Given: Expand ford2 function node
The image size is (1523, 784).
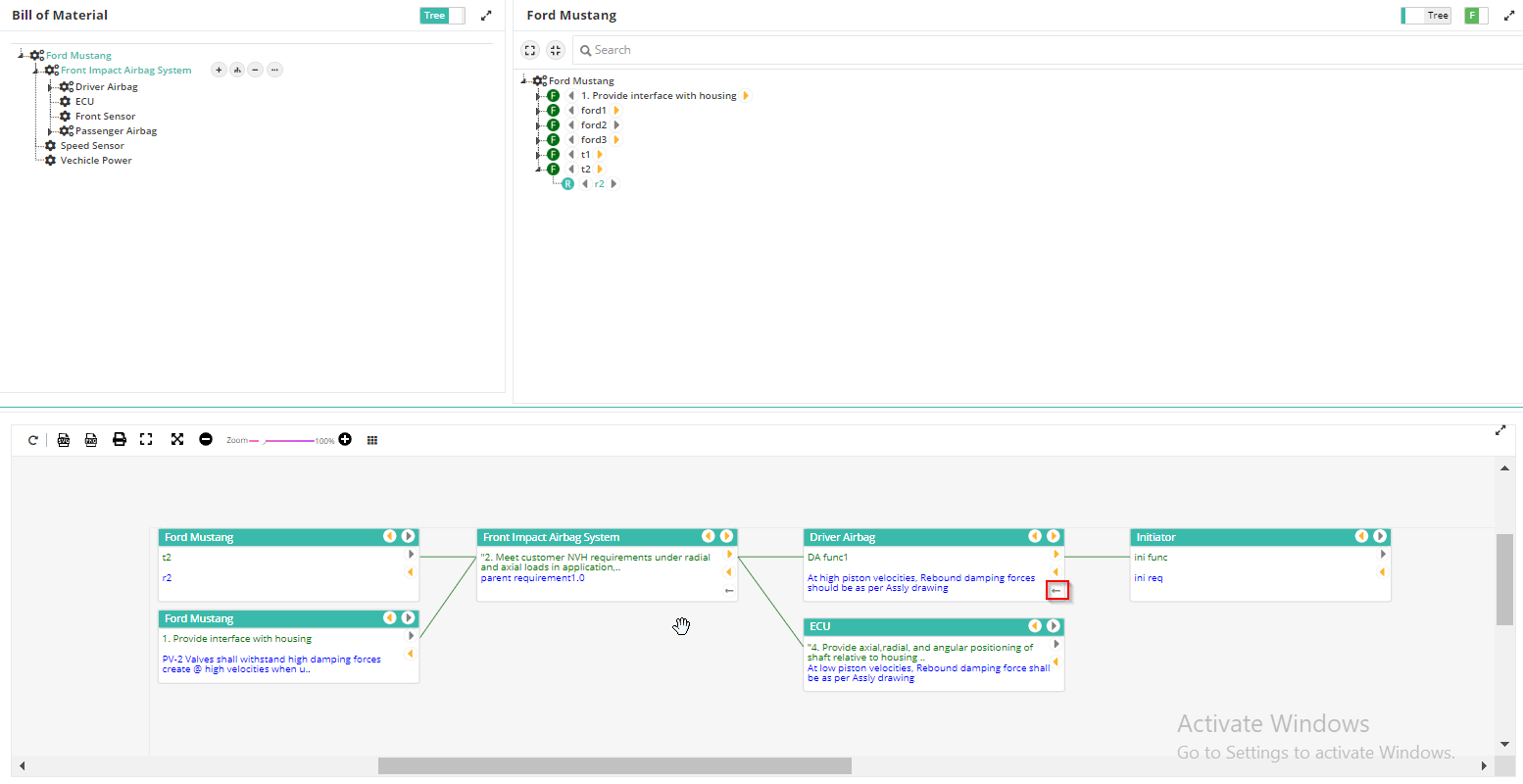Looking at the screenshot, I should 538,125.
